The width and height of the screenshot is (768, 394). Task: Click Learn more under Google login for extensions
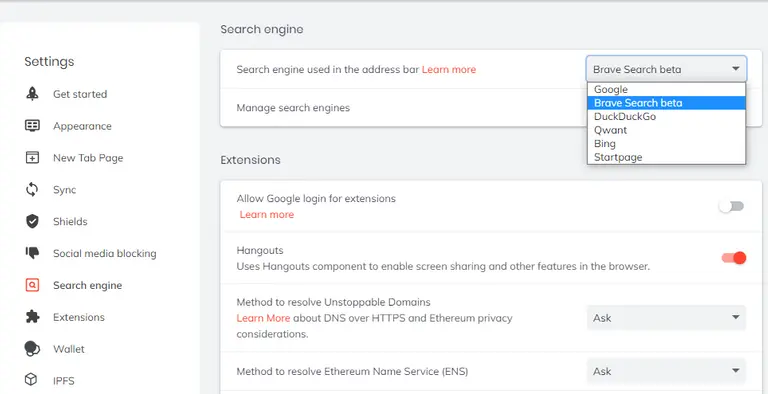267,215
